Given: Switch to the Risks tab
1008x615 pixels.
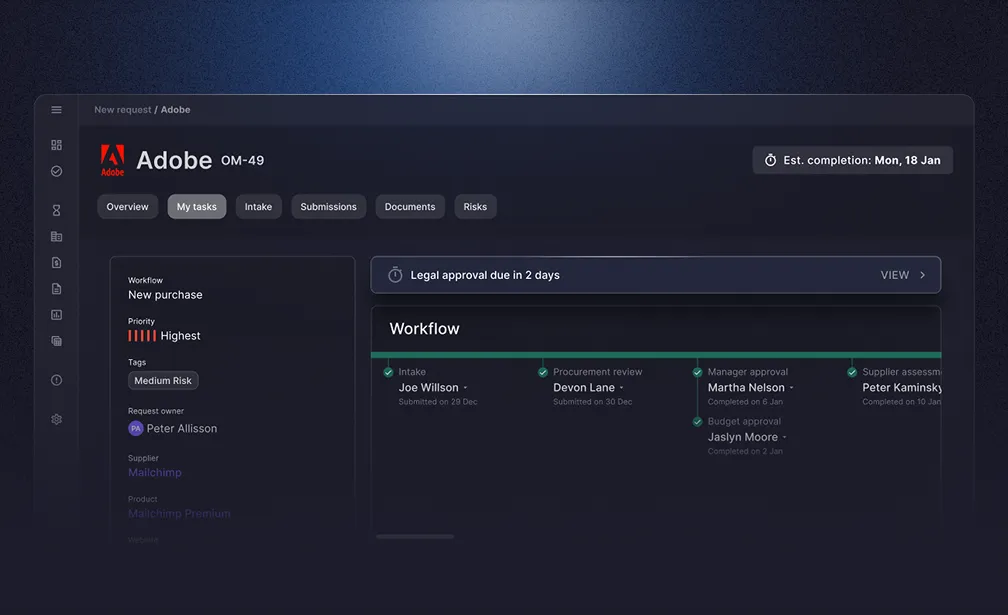Looking at the screenshot, I should [x=475, y=207].
